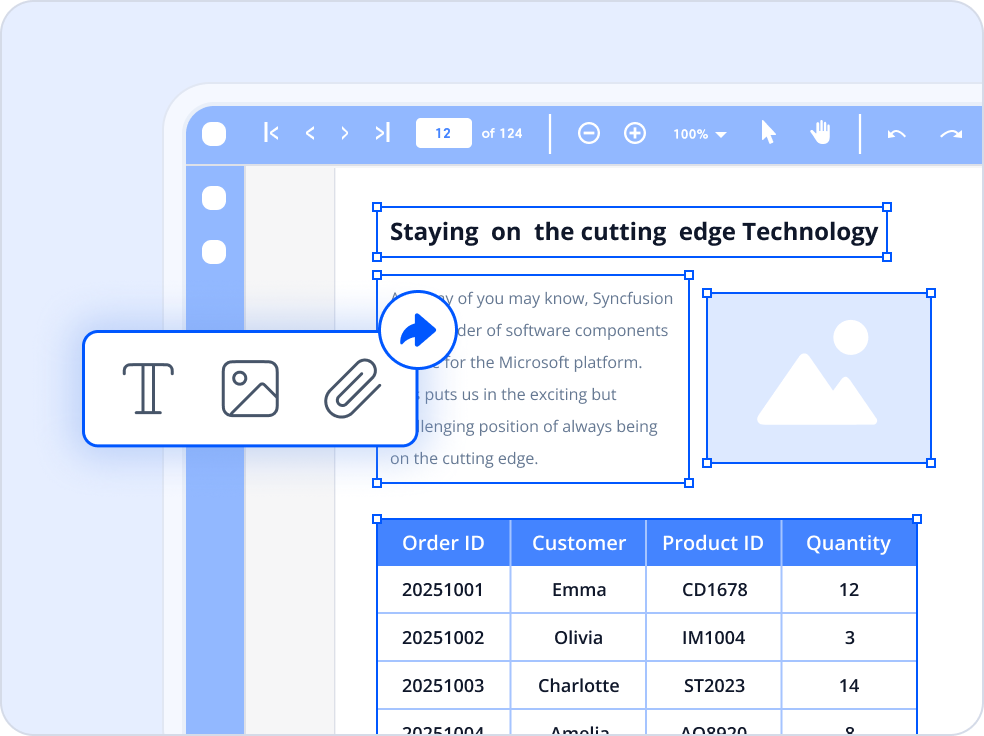The image size is (984, 736).
Task: Click the upper white square sidebar button
Action: [x=214, y=198]
